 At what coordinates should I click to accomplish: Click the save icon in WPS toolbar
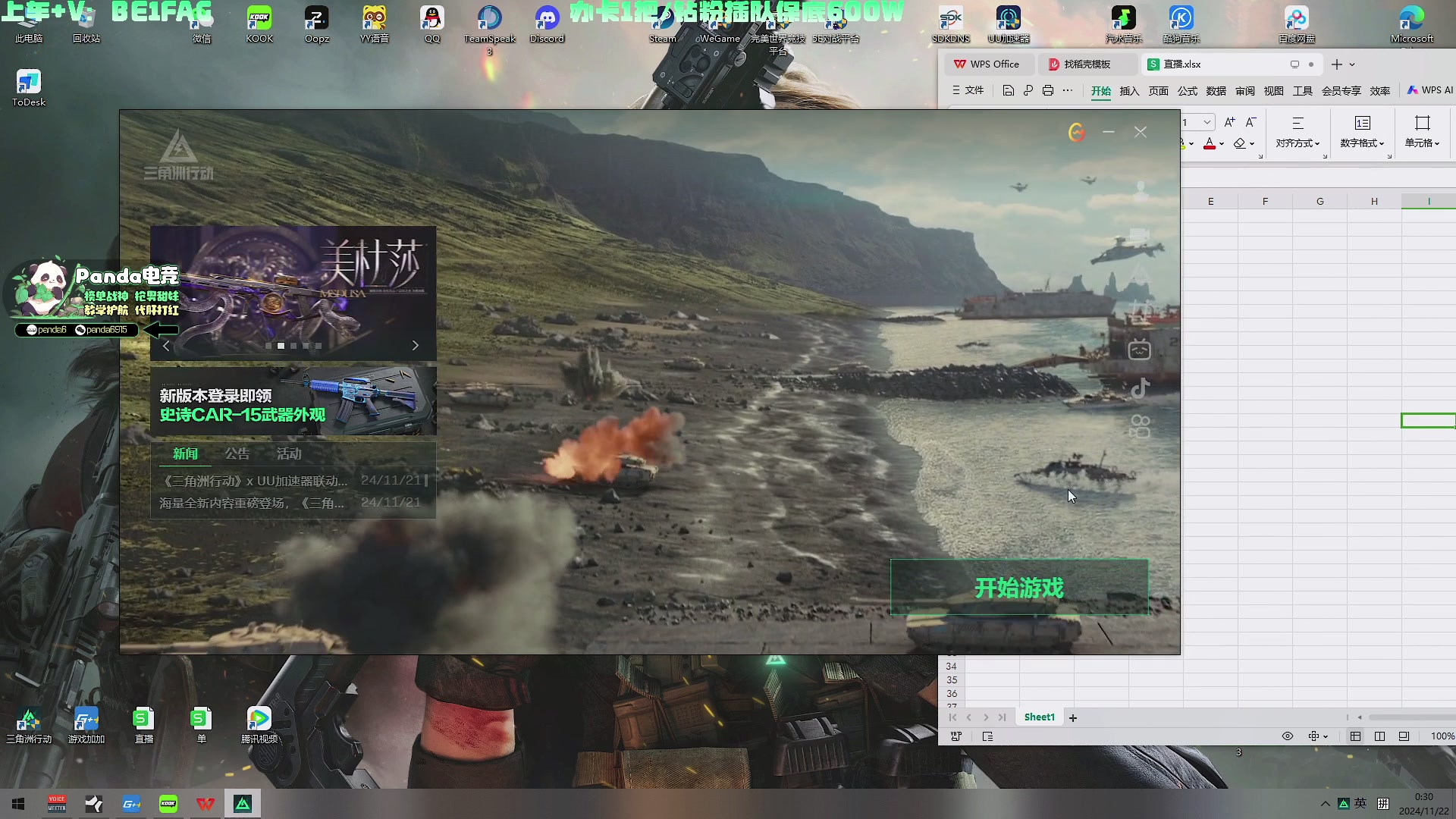1008,90
